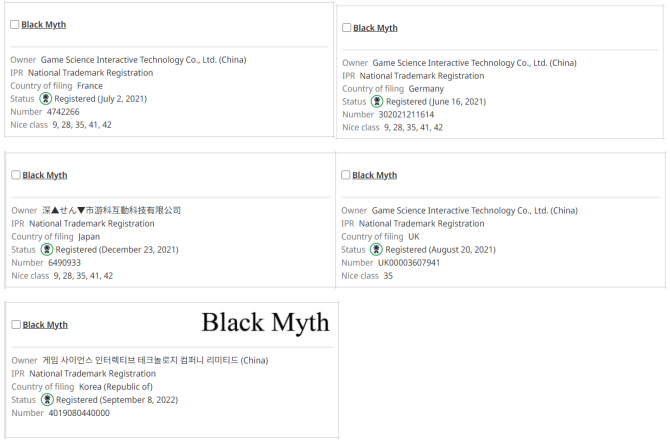This screenshot has width=670, height=442.
Task: Click the text Registered (August 20, 2021)
Action: [441, 250]
